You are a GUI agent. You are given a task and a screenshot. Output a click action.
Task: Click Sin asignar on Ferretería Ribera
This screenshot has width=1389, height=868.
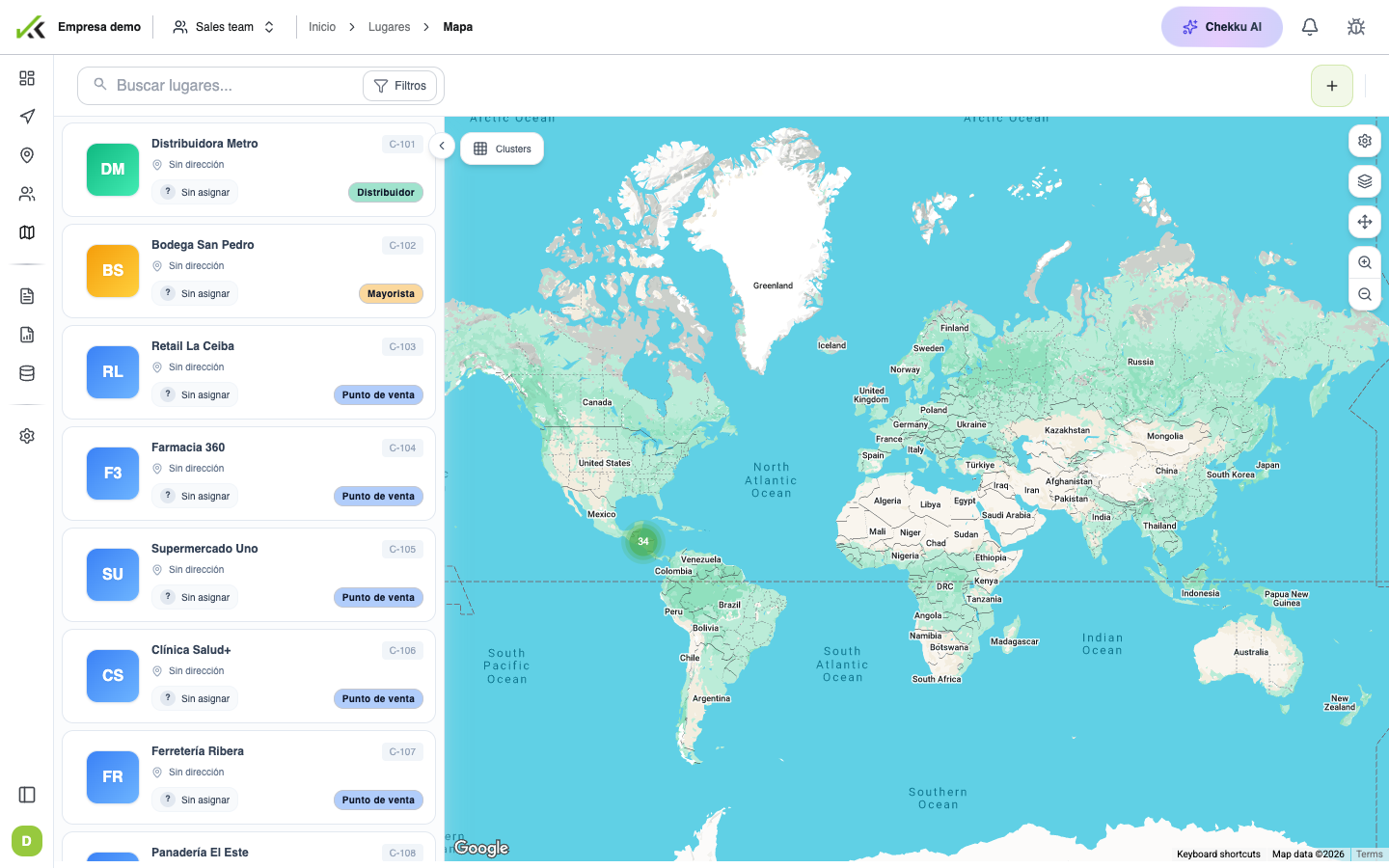click(195, 800)
